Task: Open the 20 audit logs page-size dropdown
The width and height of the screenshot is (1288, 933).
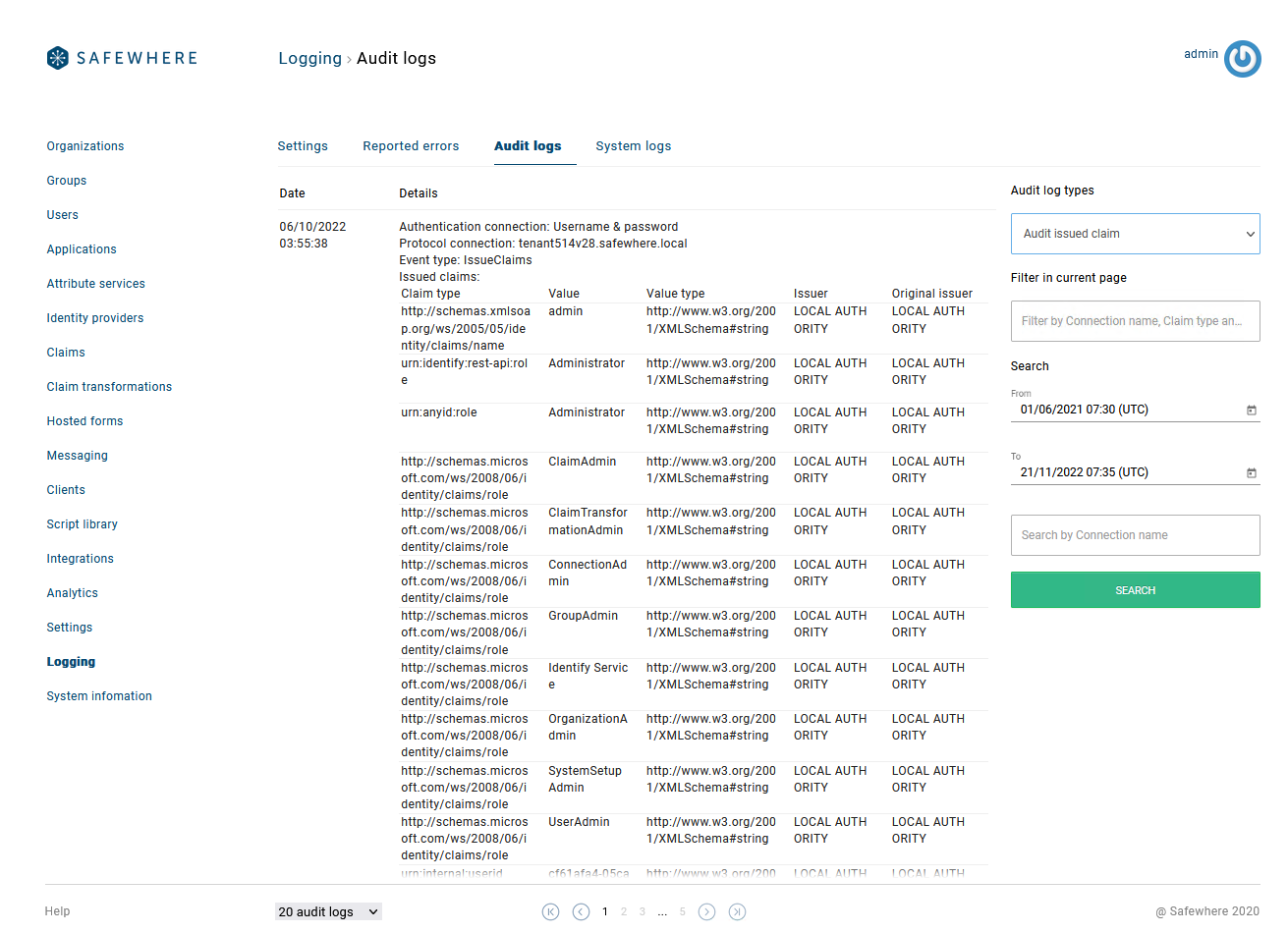Action: tap(328, 912)
